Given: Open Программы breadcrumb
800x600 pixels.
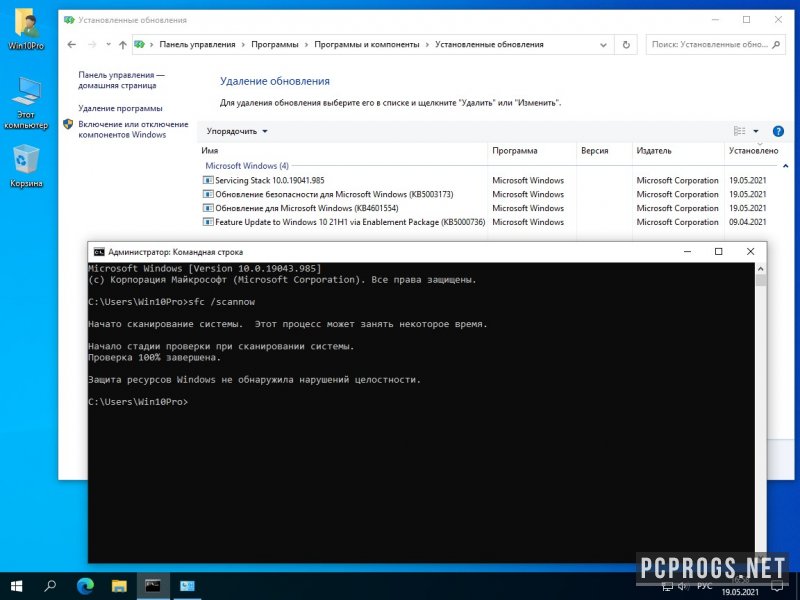Looking at the screenshot, I should tap(274, 44).
